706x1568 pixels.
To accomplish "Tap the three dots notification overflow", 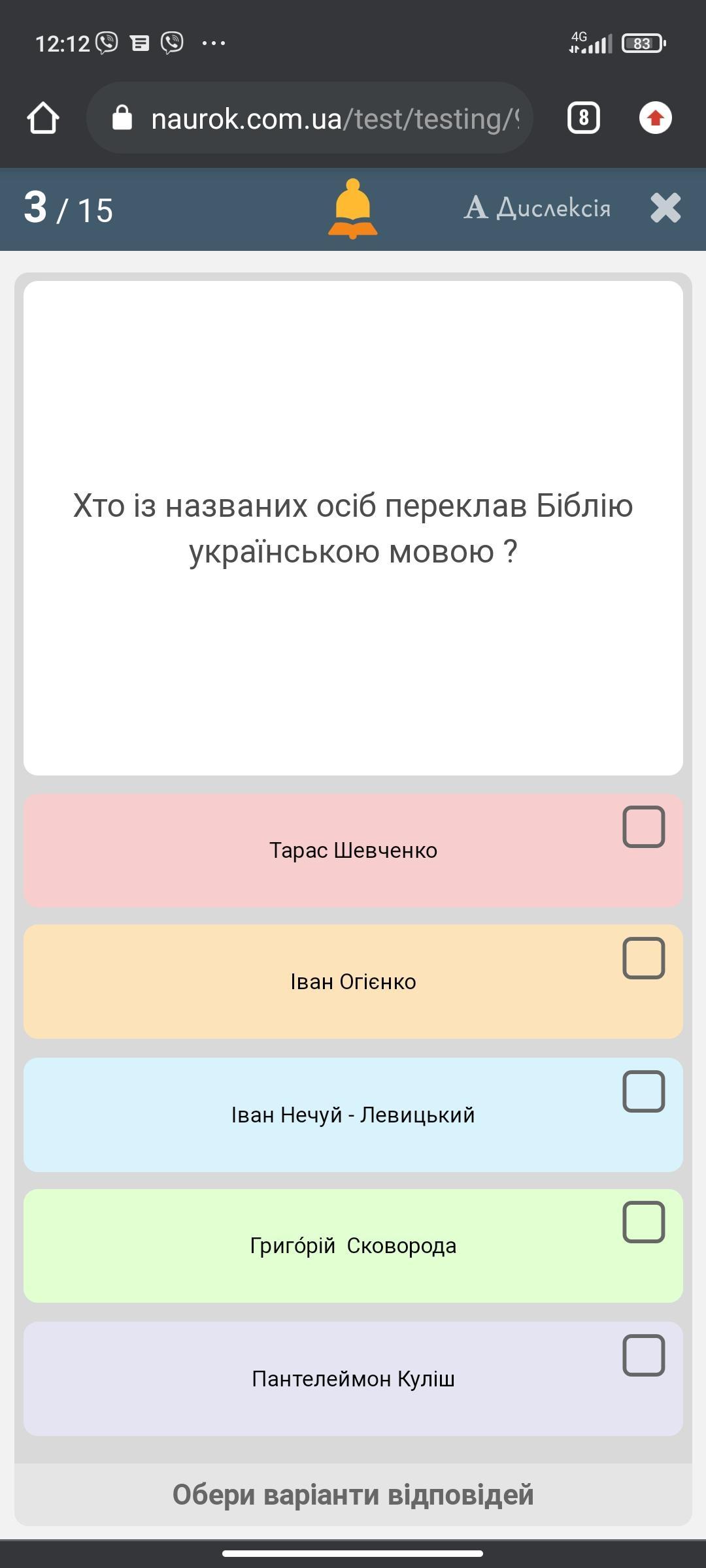I will [214, 43].
